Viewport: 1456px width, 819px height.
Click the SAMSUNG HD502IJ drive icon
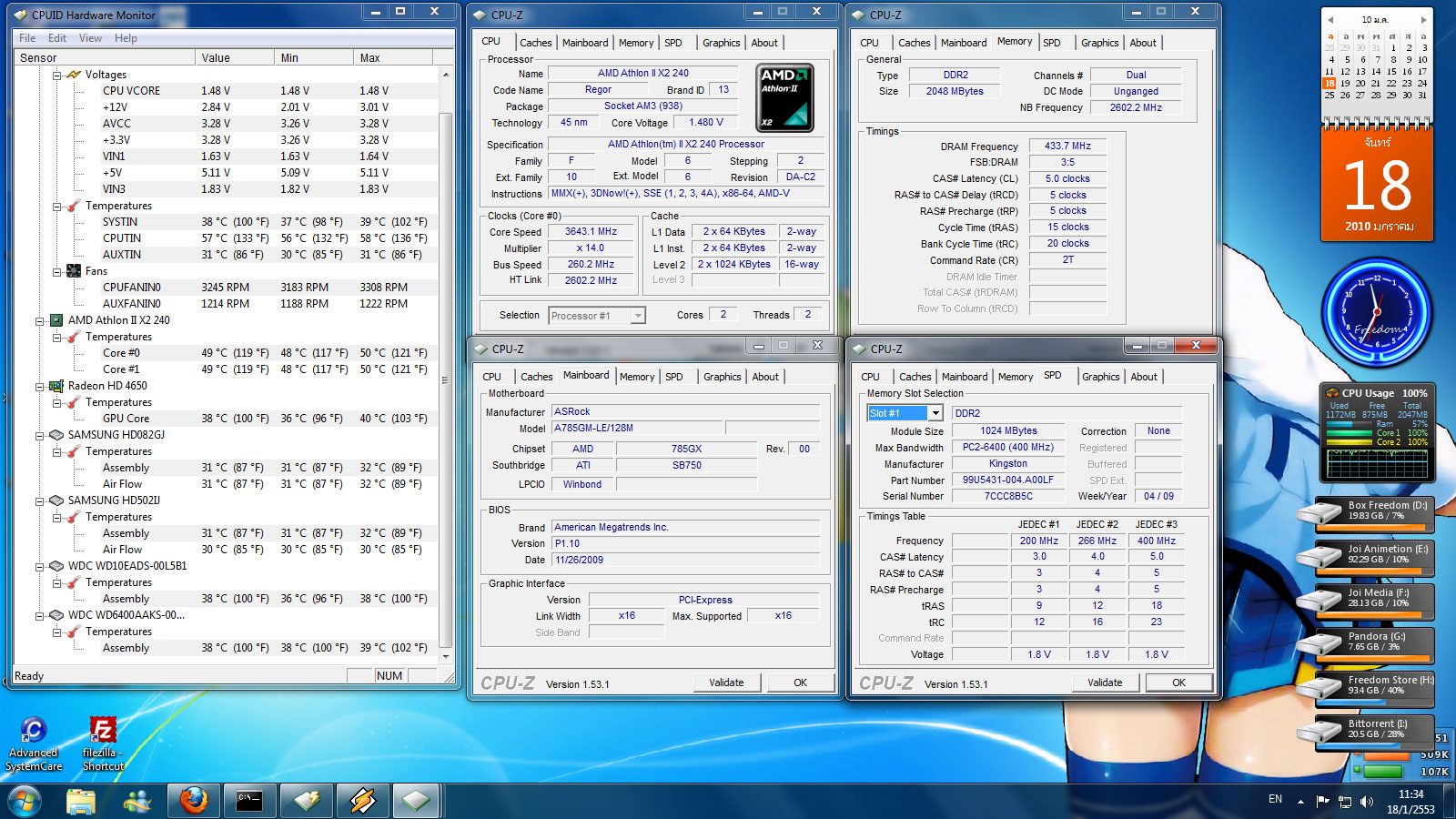tap(56, 500)
